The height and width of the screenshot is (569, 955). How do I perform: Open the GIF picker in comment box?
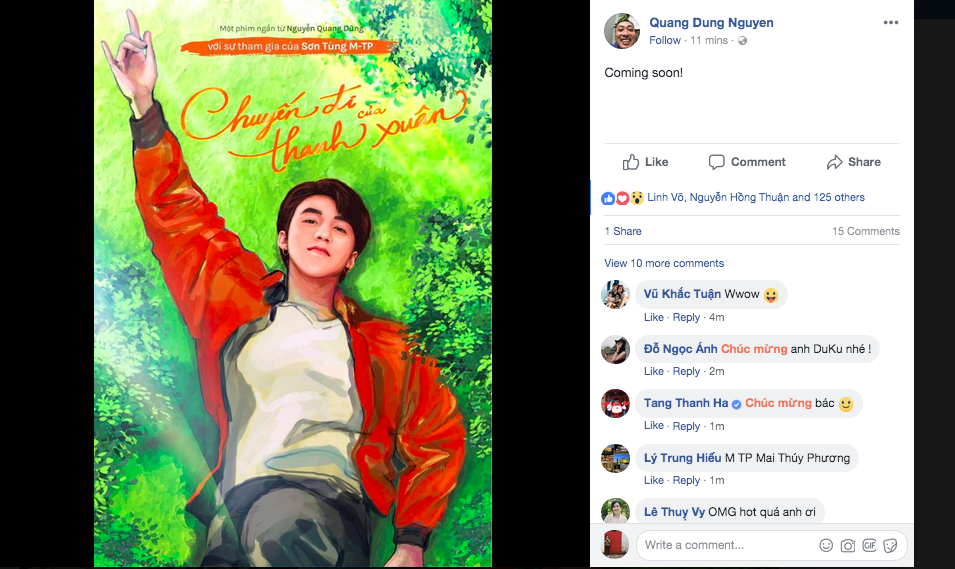(869, 545)
